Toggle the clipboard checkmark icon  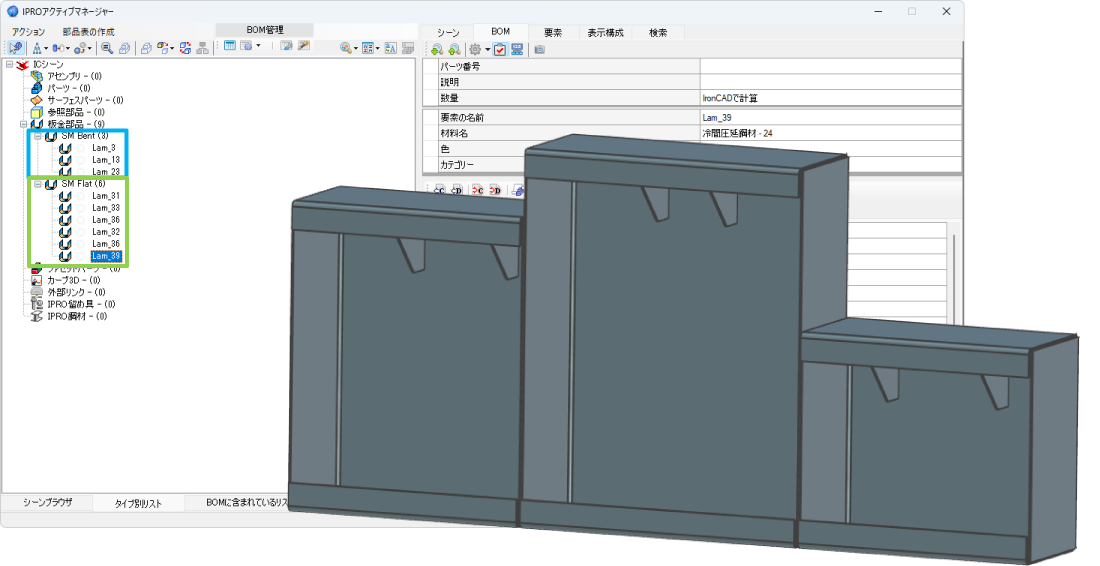click(499, 50)
